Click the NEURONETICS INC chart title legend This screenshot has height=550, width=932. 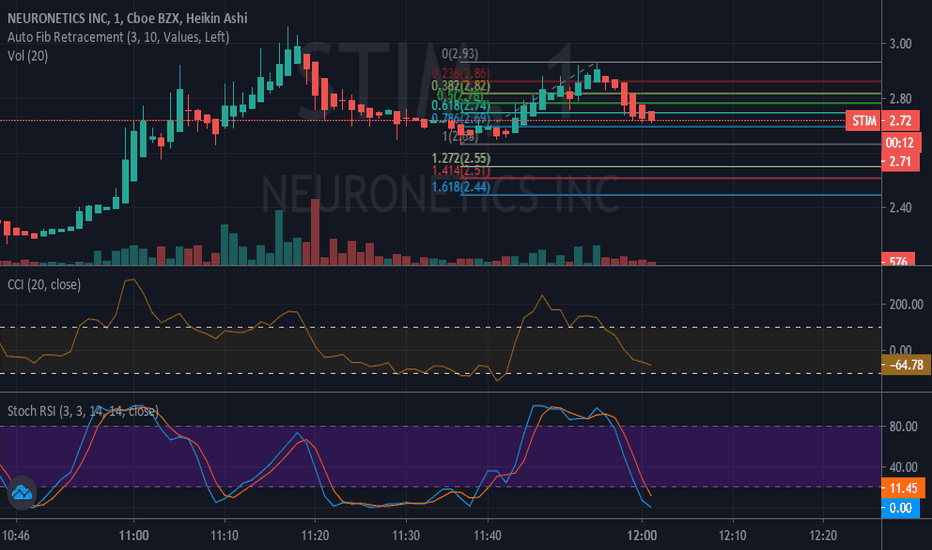point(127,18)
